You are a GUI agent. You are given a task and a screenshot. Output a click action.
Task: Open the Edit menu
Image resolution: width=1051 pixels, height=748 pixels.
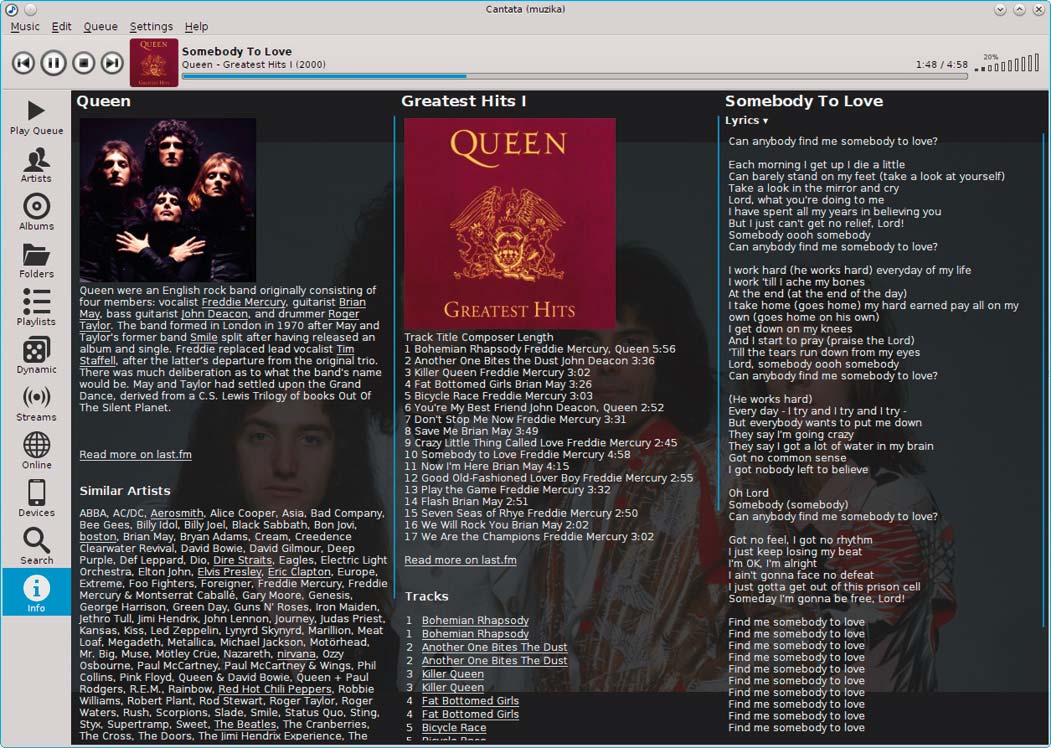tap(61, 26)
